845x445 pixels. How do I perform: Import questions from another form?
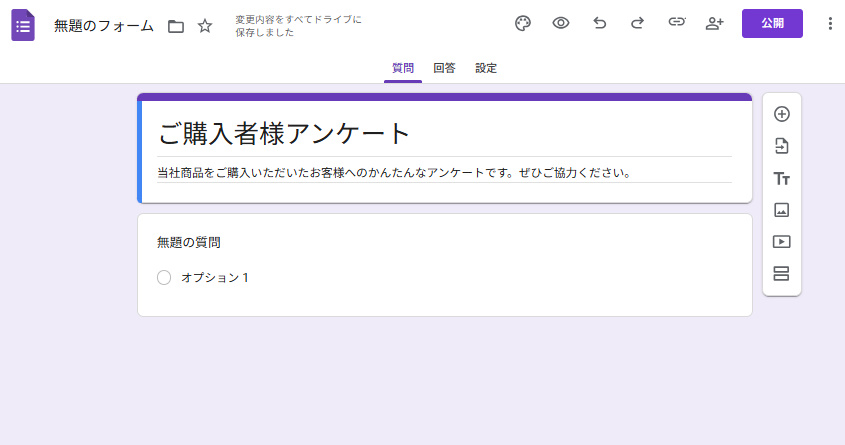pos(782,146)
